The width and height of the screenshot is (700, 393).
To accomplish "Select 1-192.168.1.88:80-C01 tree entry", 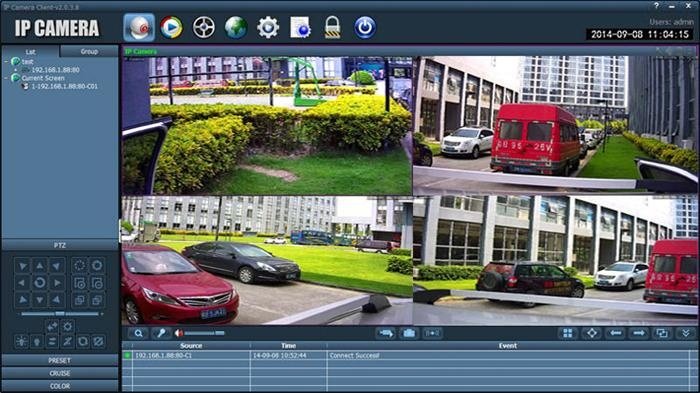I will 64,86.
